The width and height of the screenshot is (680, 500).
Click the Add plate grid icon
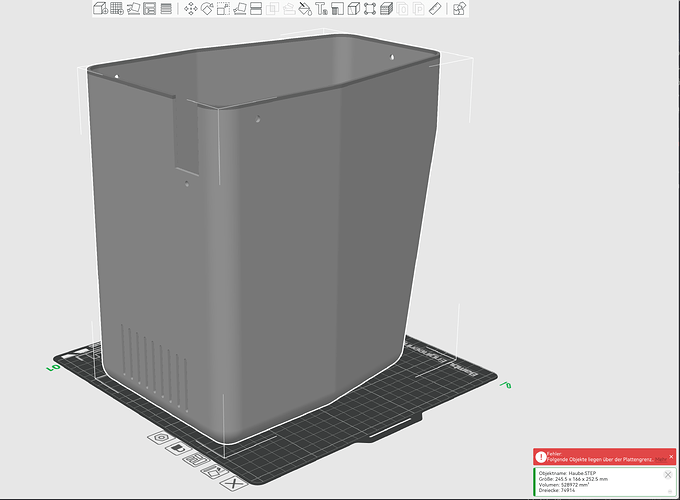[117, 8]
